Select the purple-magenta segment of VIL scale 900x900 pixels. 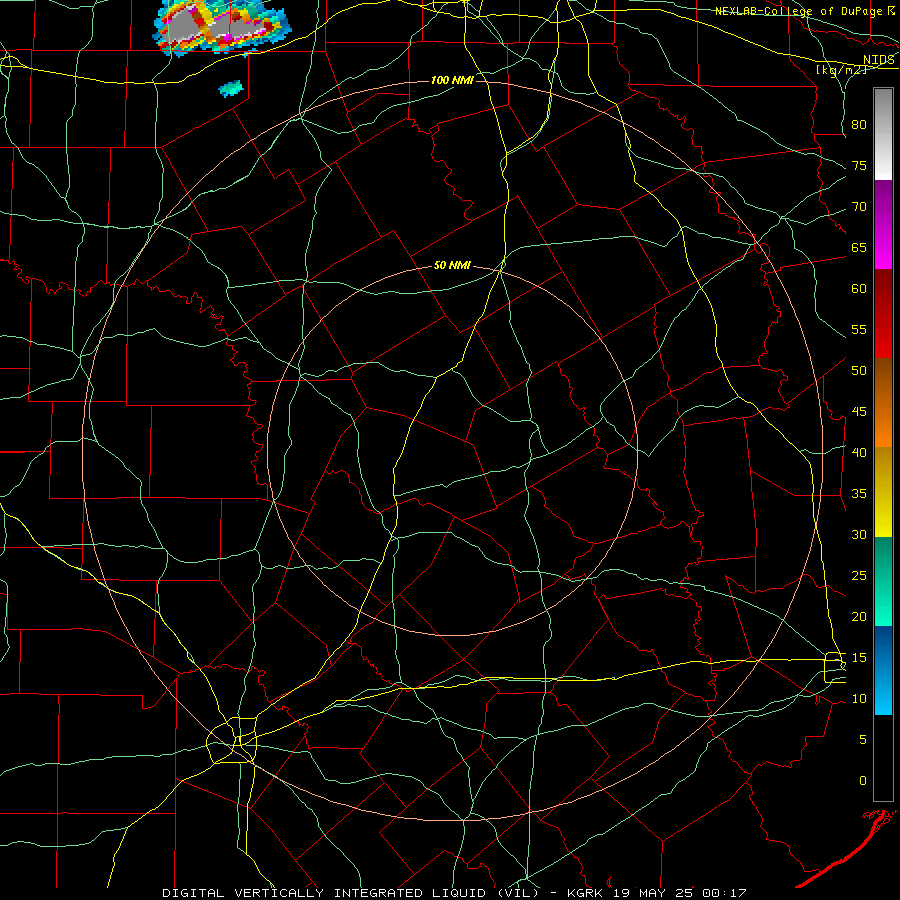click(x=883, y=224)
